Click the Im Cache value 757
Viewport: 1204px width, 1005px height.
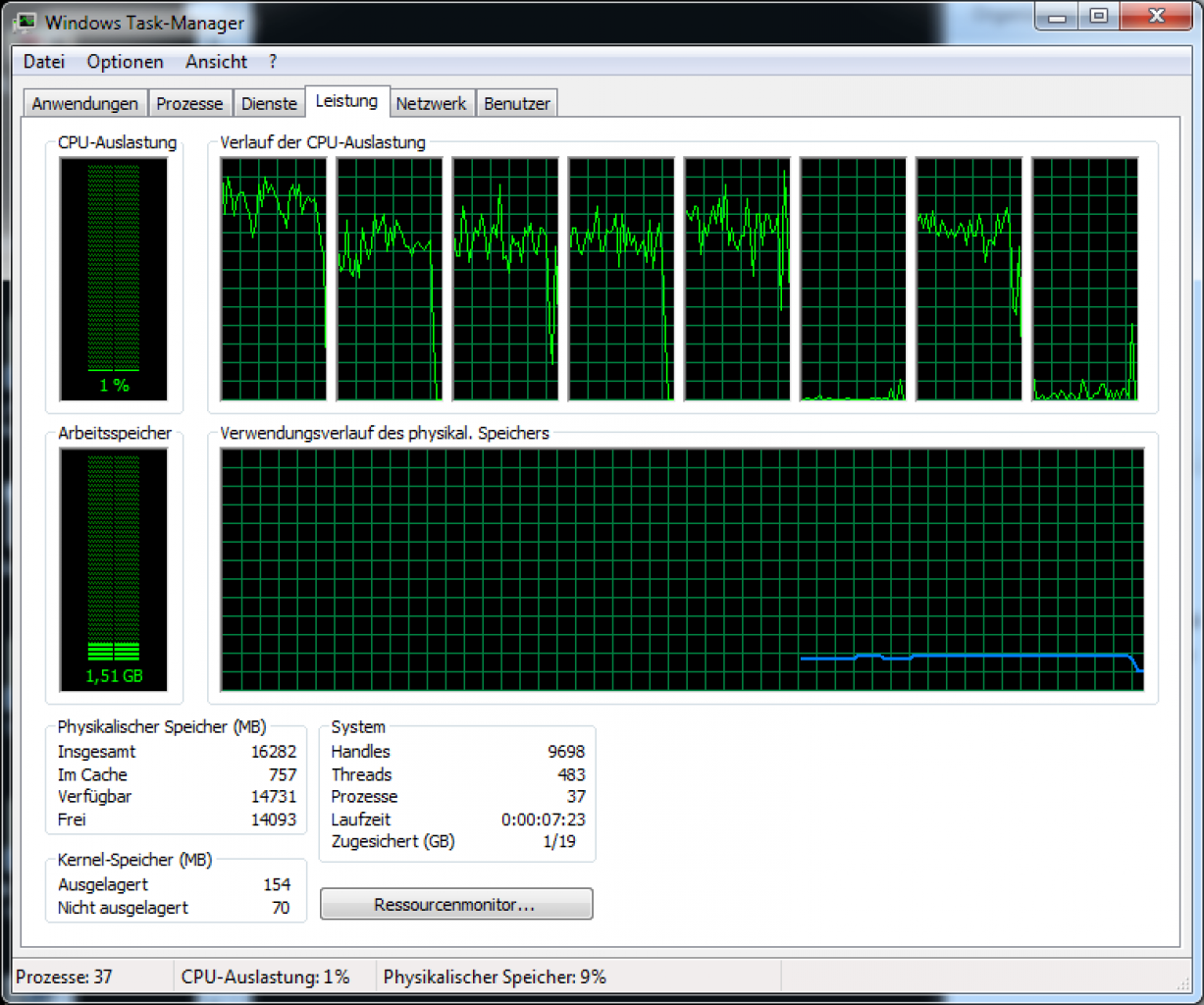coord(283,774)
